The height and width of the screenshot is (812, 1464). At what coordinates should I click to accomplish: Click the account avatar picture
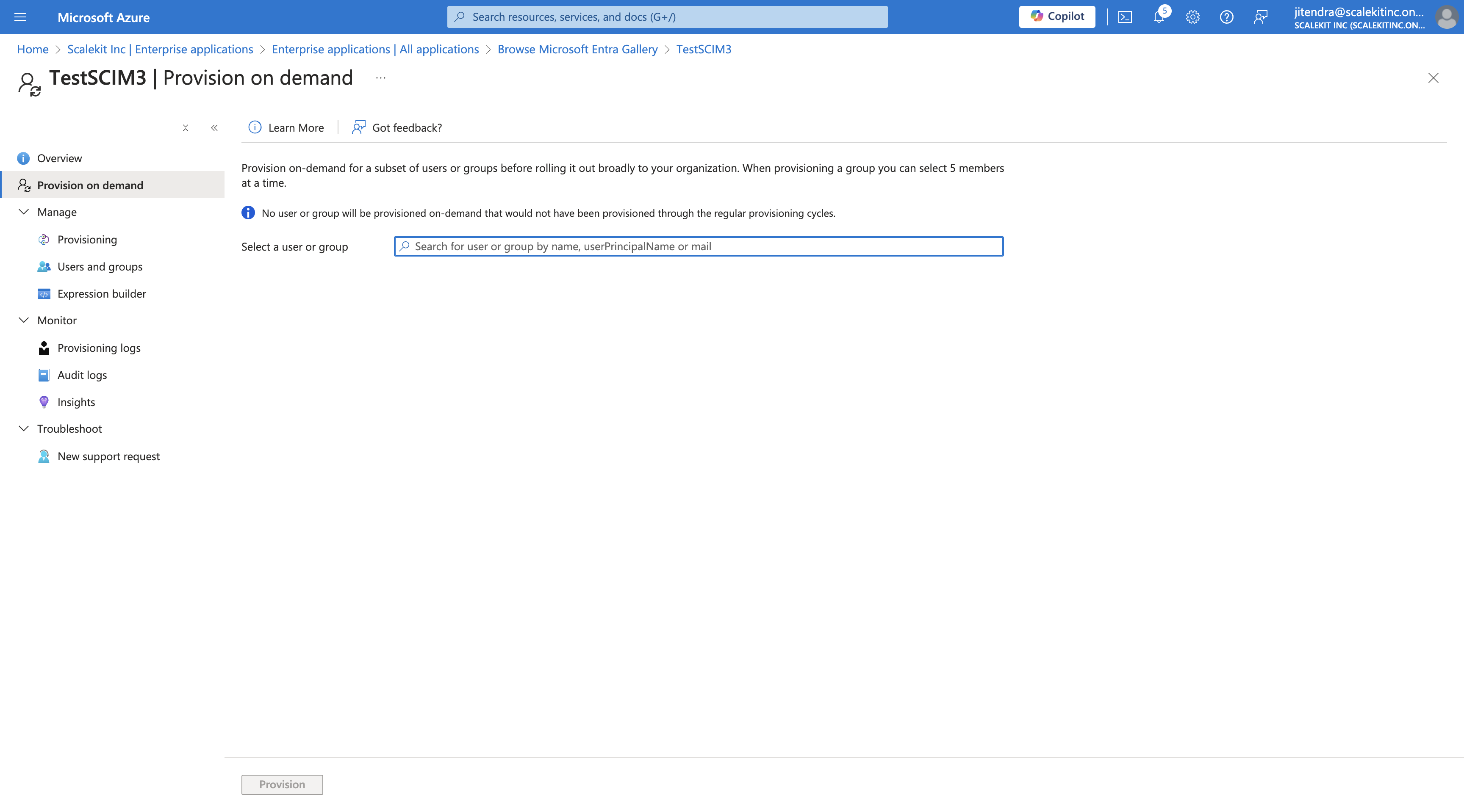[1446, 17]
